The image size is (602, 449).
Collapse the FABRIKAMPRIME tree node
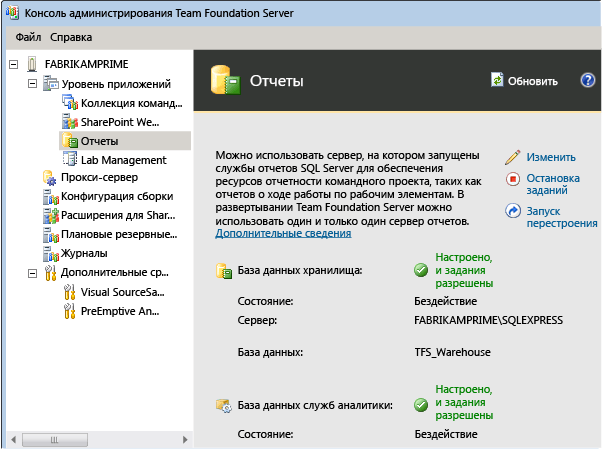point(13,64)
